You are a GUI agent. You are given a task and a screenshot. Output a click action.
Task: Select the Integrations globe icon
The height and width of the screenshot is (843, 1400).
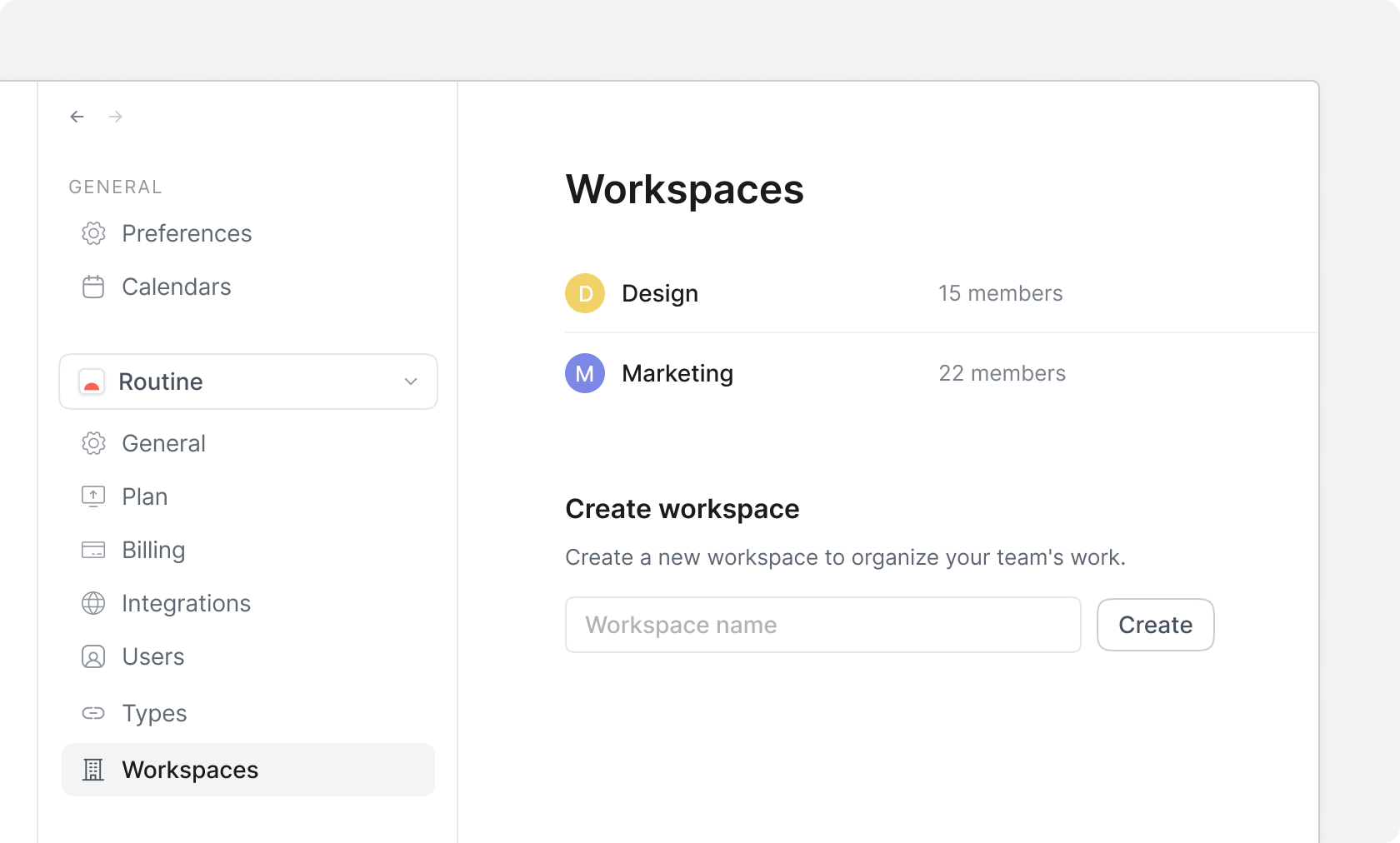coord(93,603)
